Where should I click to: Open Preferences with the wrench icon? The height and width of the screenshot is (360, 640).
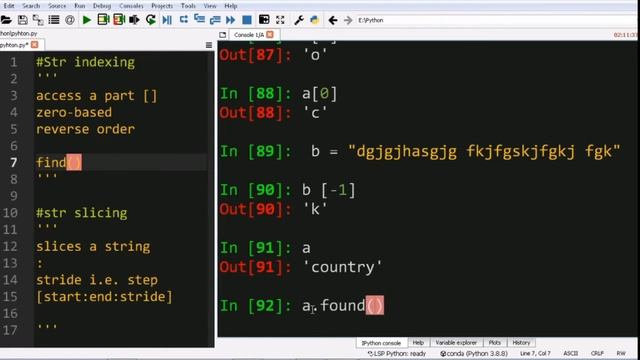299,20
